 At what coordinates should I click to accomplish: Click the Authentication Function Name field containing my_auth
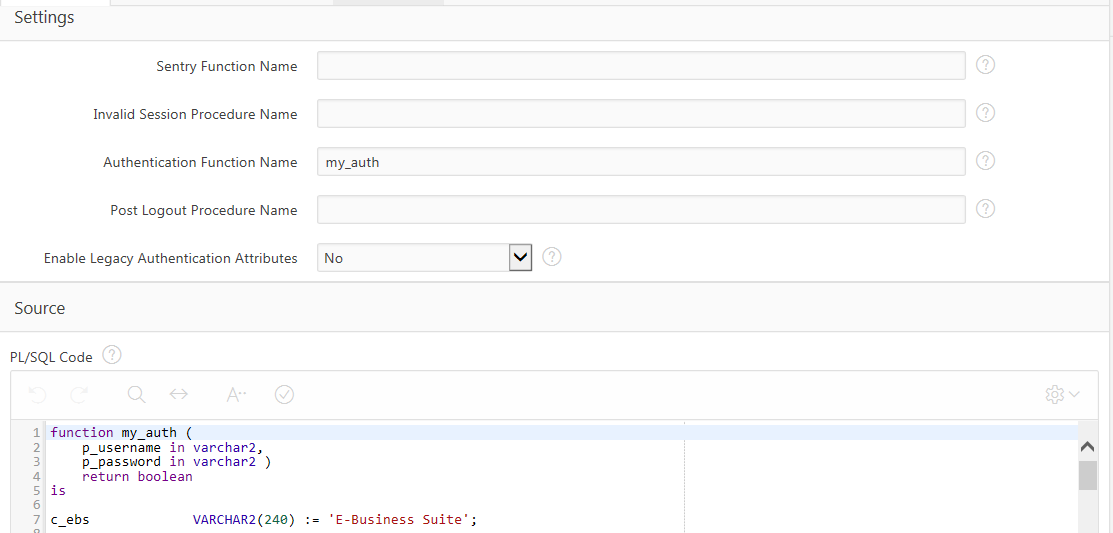click(x=640, y=162)
